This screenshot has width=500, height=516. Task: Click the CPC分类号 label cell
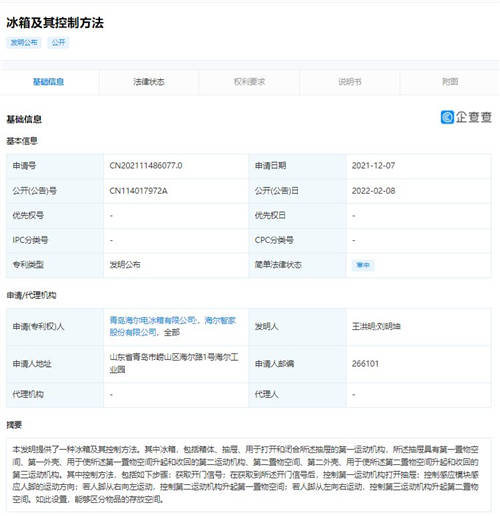point(297,240)
